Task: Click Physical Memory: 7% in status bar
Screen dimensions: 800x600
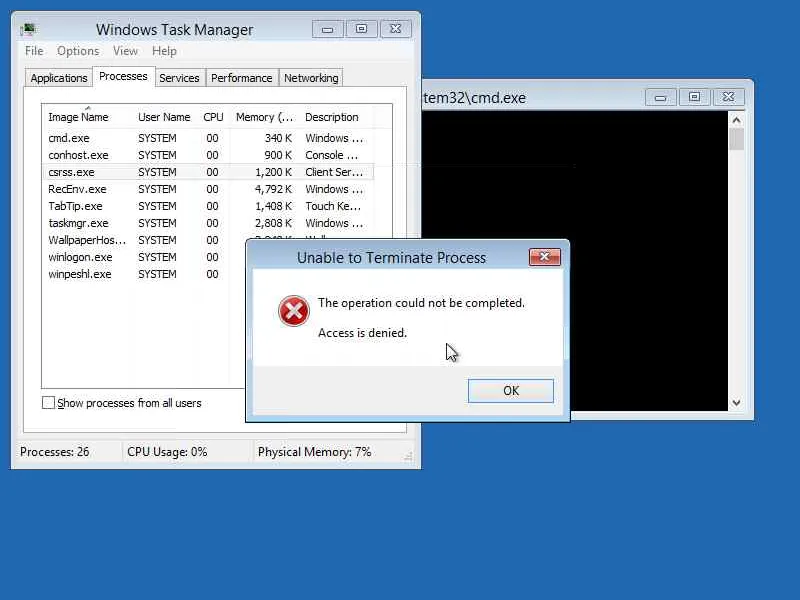Action: [x=314, y=452]
